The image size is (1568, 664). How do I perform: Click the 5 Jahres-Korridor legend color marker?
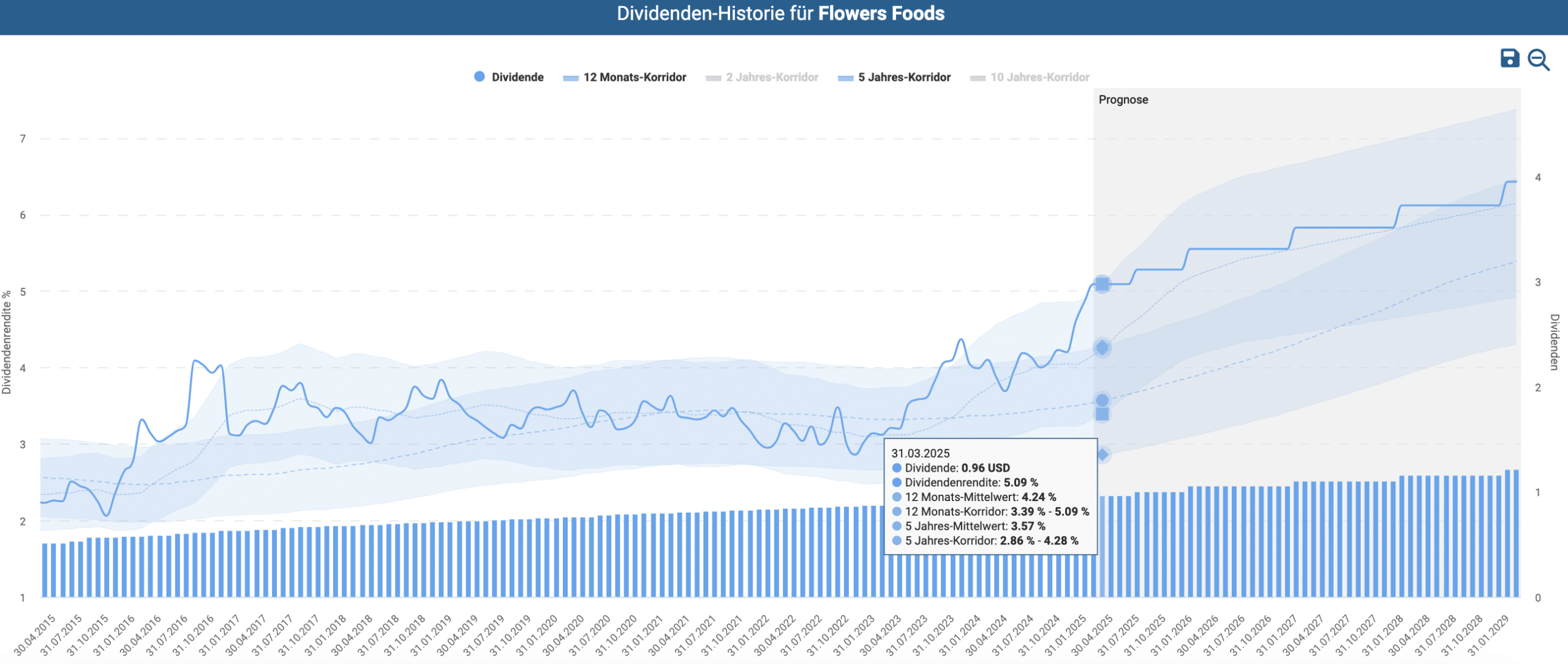pyautogui.click(x=845, y=78)
